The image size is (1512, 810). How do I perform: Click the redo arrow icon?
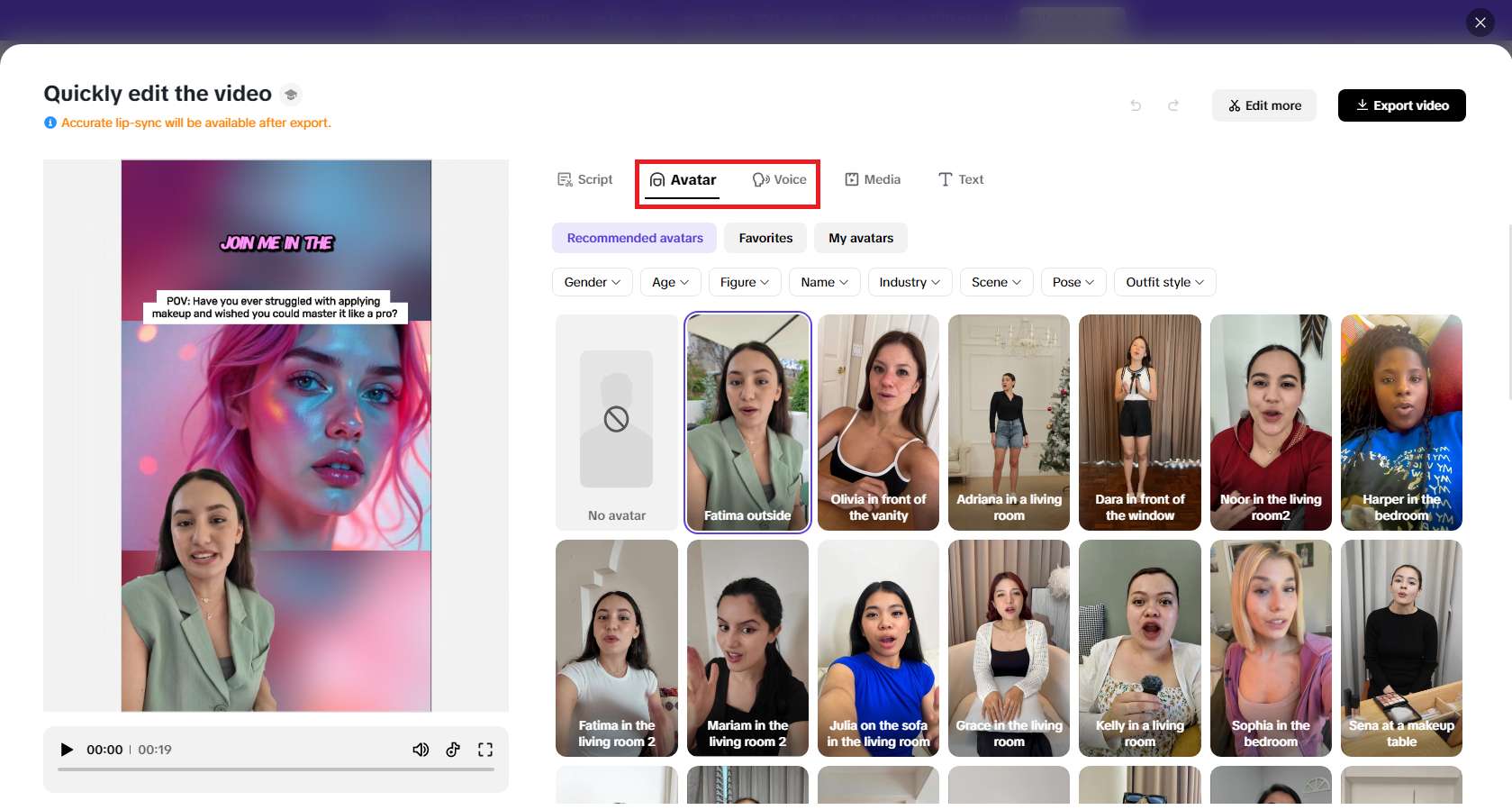(1173, 105)
